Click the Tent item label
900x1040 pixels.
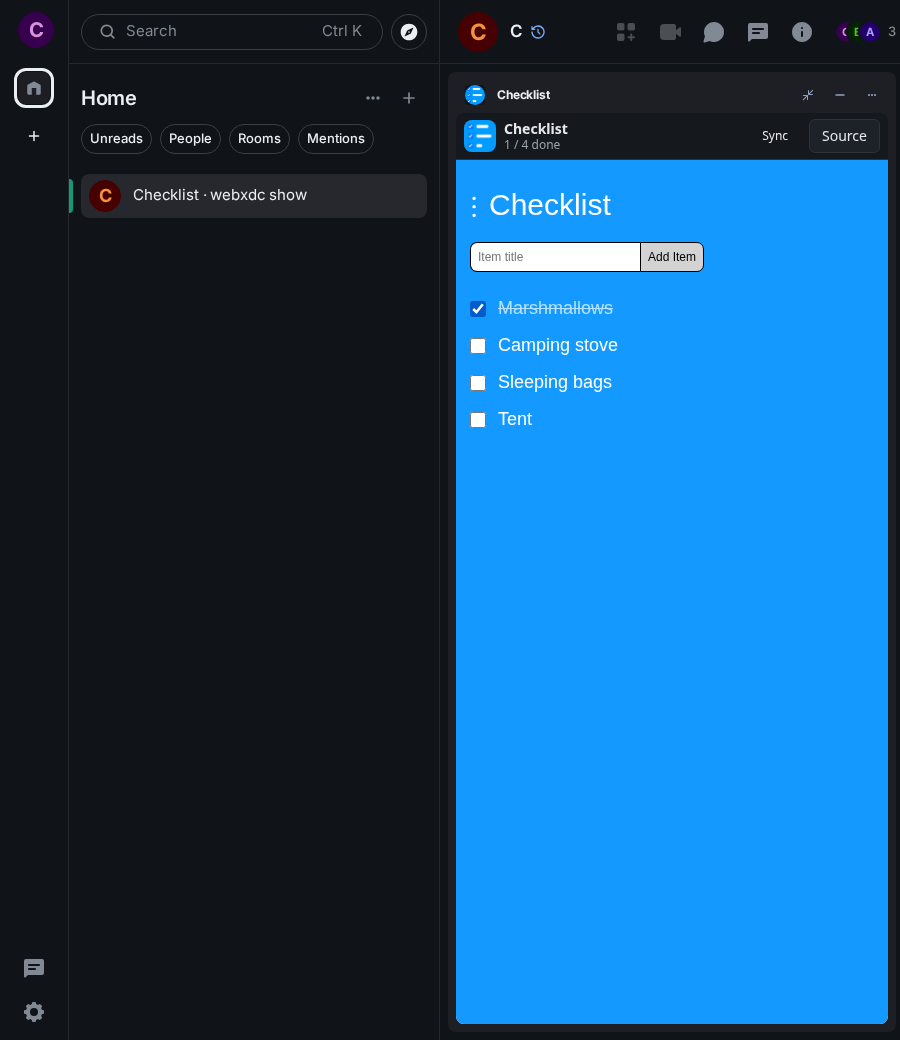[515, 419]
